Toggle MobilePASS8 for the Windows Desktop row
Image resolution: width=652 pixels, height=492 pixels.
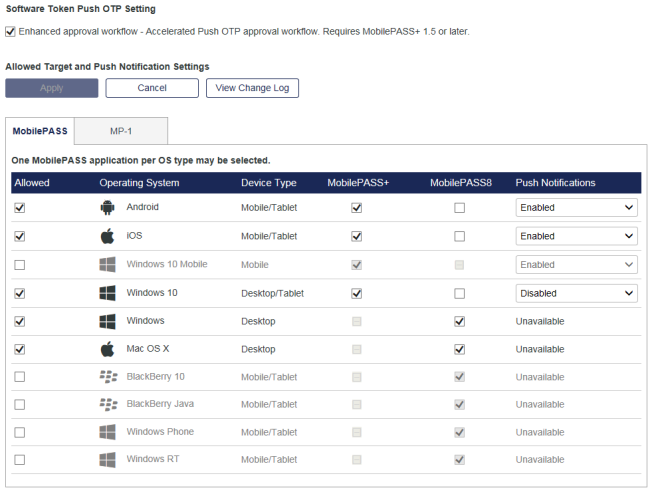(459, 321)
